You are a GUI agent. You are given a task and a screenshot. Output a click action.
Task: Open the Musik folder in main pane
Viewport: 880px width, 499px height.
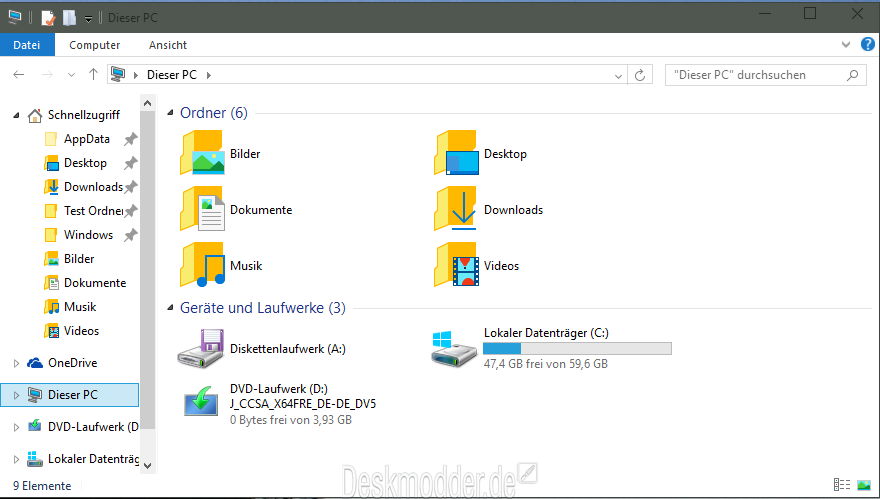pyautogui.click(x=221, y=265)
